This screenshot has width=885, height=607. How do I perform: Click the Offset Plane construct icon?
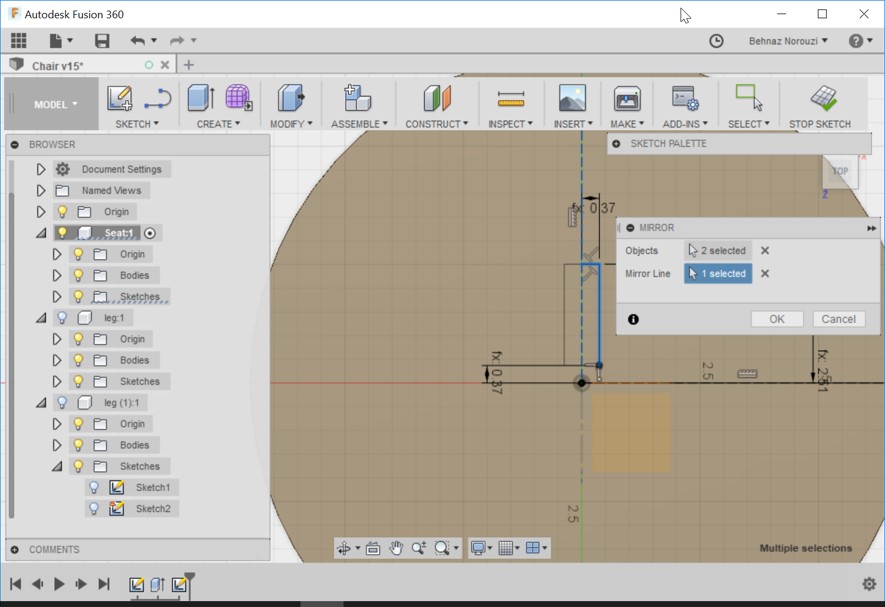(437, 98)
